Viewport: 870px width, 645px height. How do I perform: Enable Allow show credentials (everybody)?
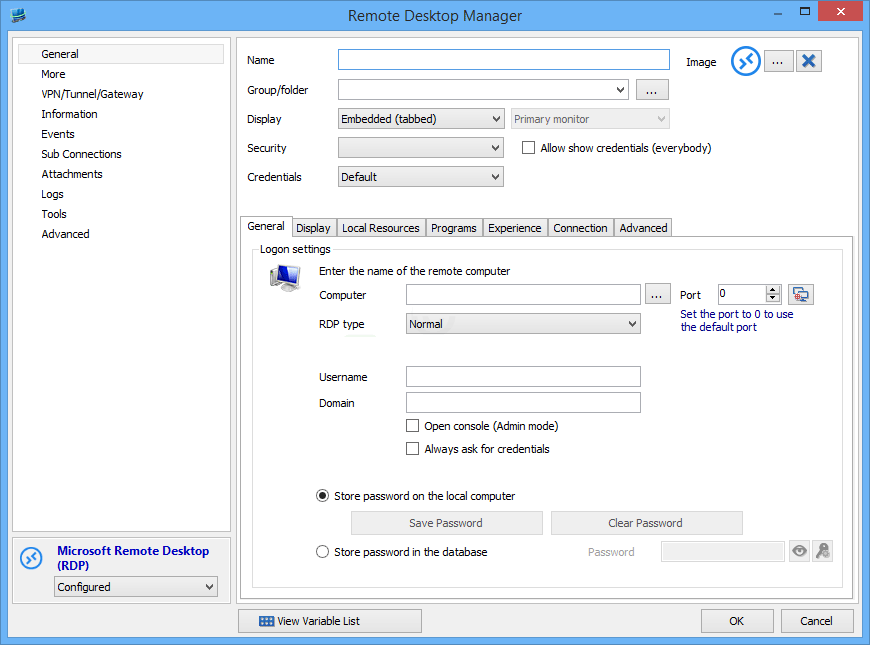(x=529, y=148)
